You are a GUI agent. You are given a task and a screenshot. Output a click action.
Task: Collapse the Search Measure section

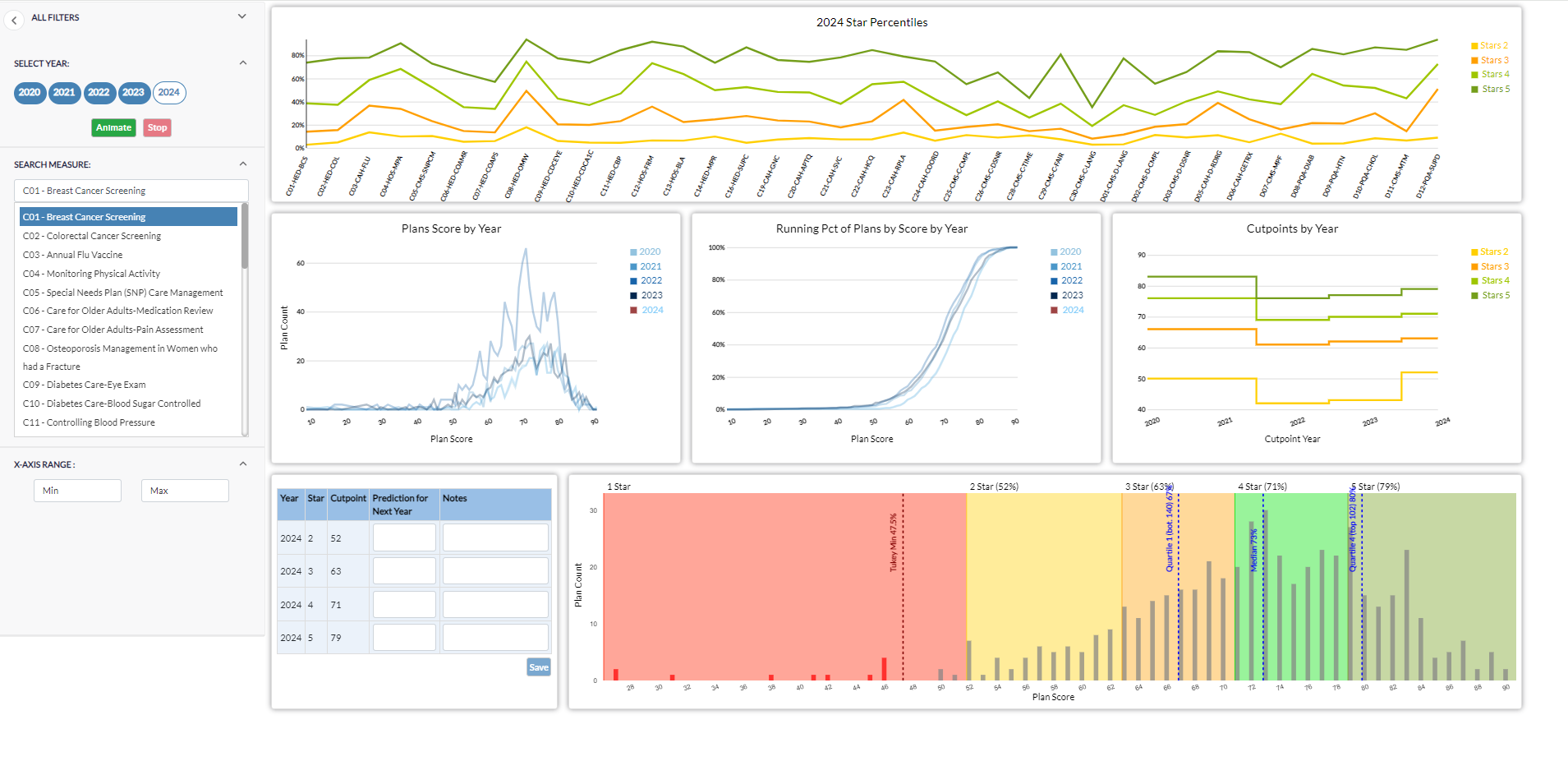coord(242,164)
